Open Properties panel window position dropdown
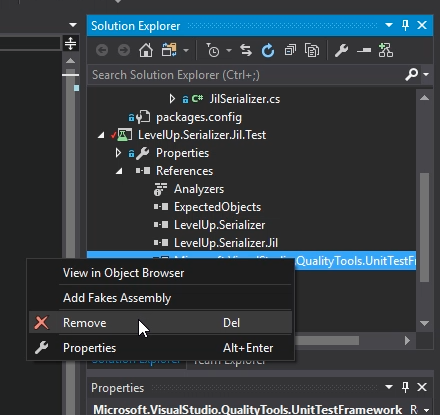The image size is (440, 415). pyautogui.click(x=389, y=387)
